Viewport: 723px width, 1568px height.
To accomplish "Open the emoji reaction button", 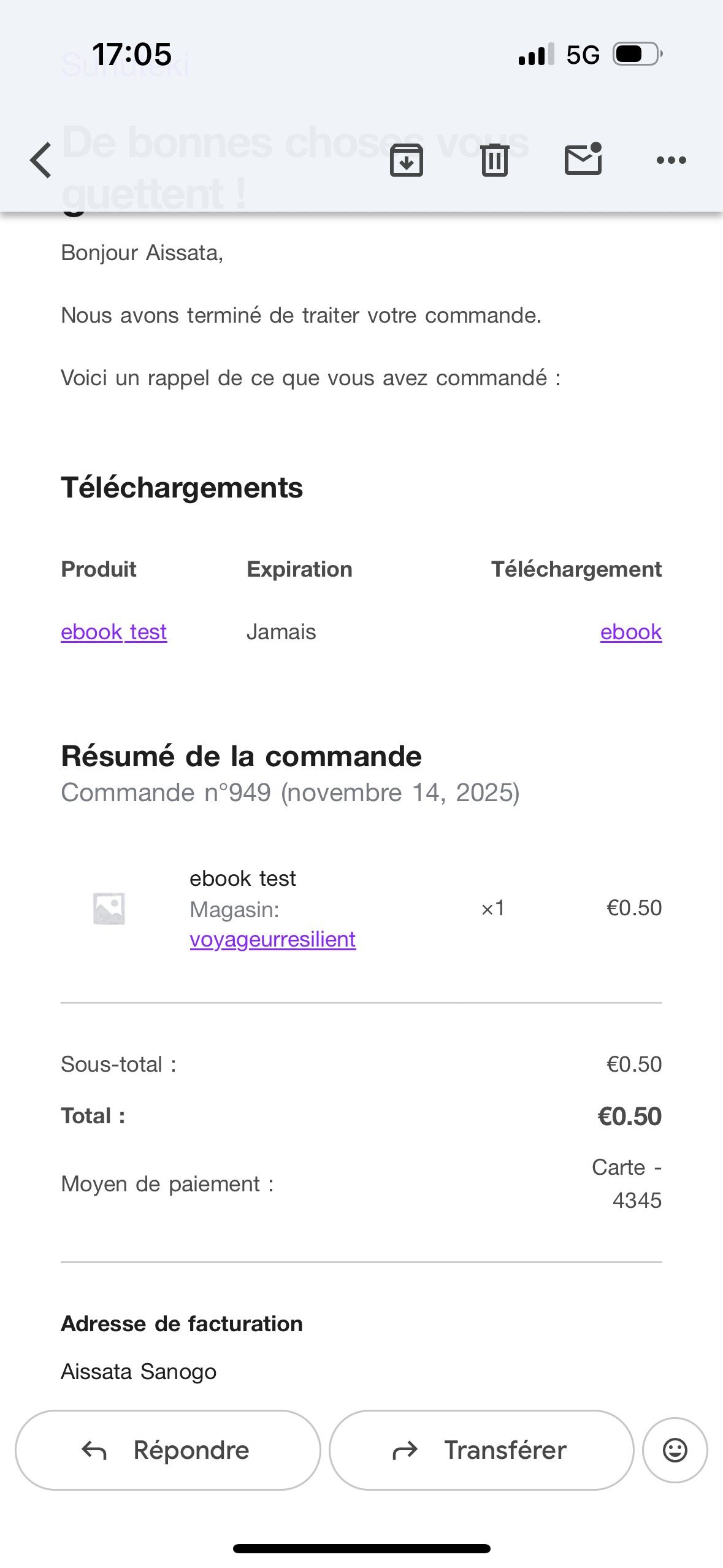I will 675,1450.
